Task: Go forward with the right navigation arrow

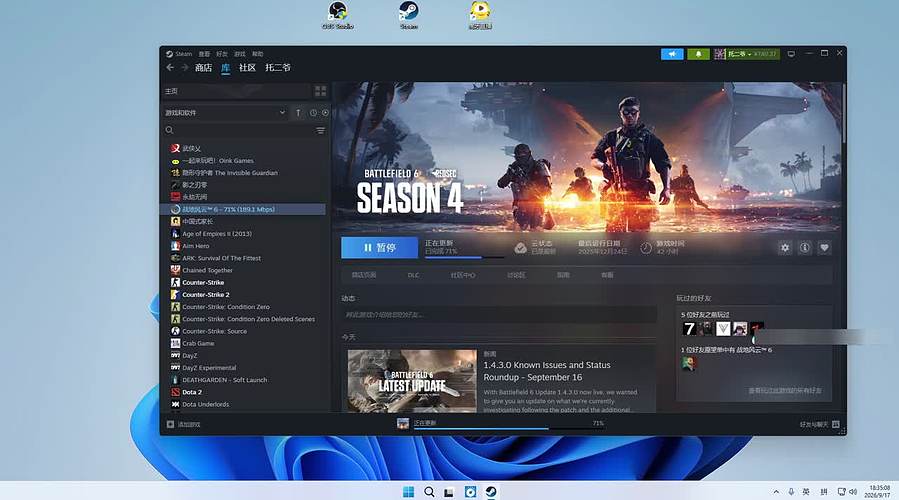Action: pos(185,68)
